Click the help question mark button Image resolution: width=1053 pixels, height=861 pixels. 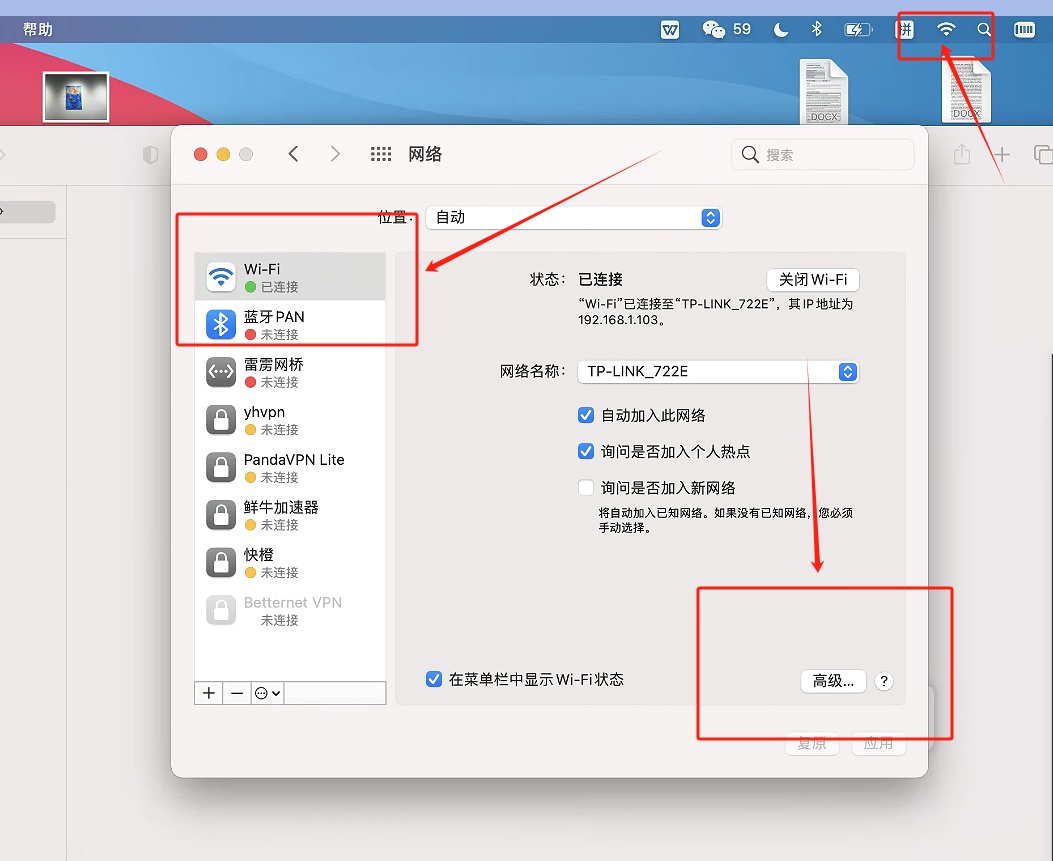[883, 681]
